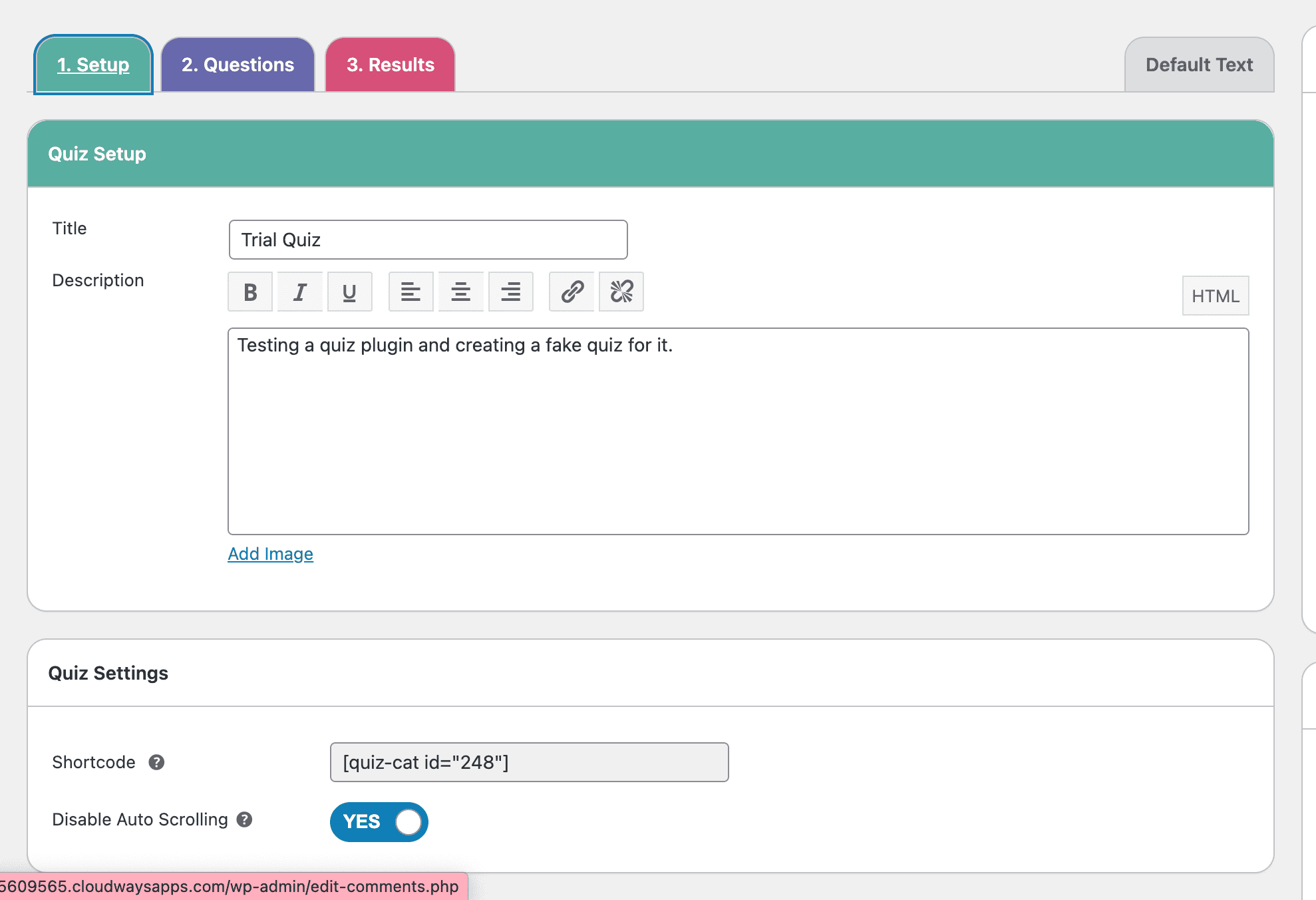Image resolution: width=1316 pixels, height=900 pixels.
Task: Apply italic formatting to description
Action: [300, 292]
